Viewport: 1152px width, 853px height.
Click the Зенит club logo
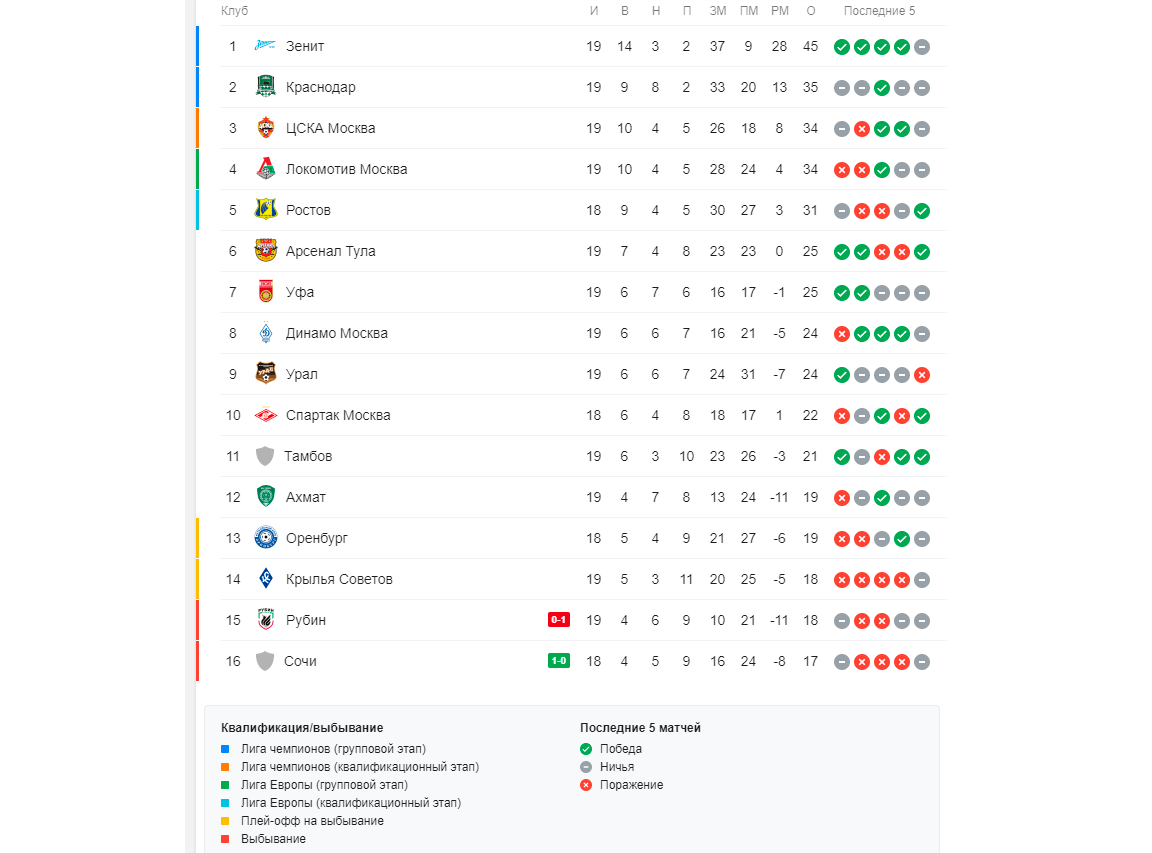click(x=265, y=46)
